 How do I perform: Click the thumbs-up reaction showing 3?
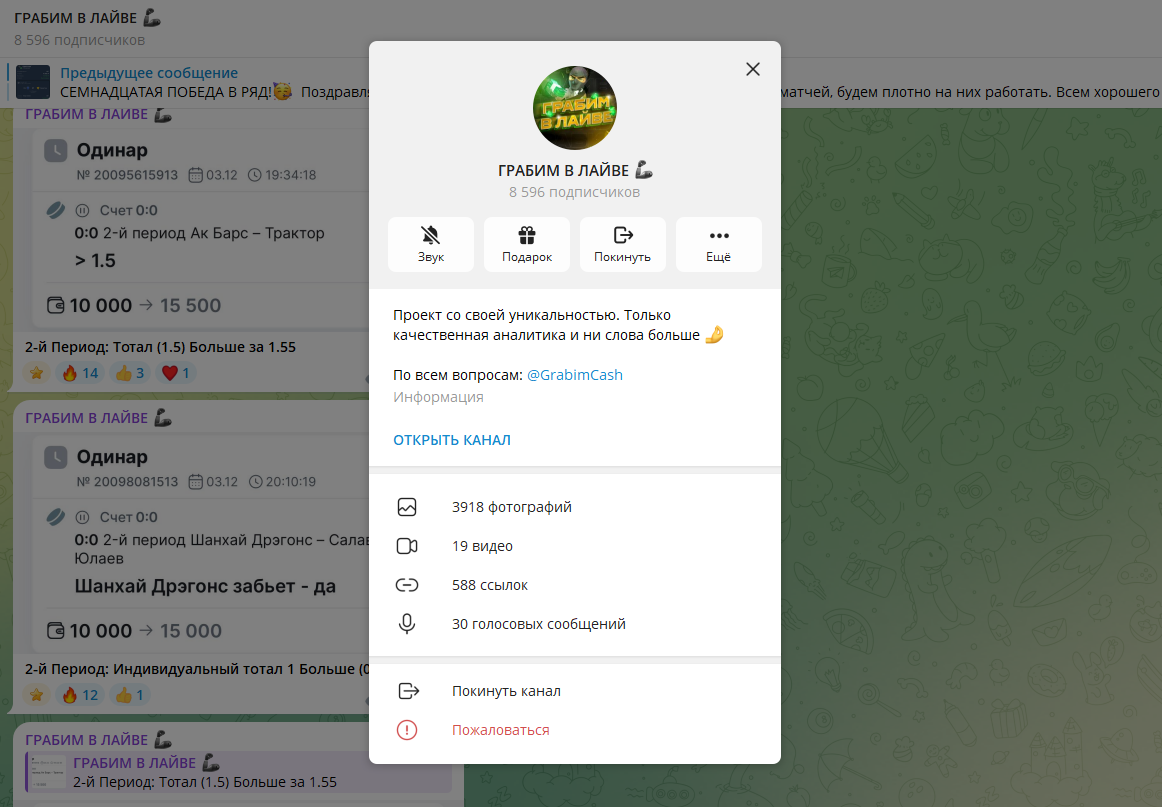[130, 373]
